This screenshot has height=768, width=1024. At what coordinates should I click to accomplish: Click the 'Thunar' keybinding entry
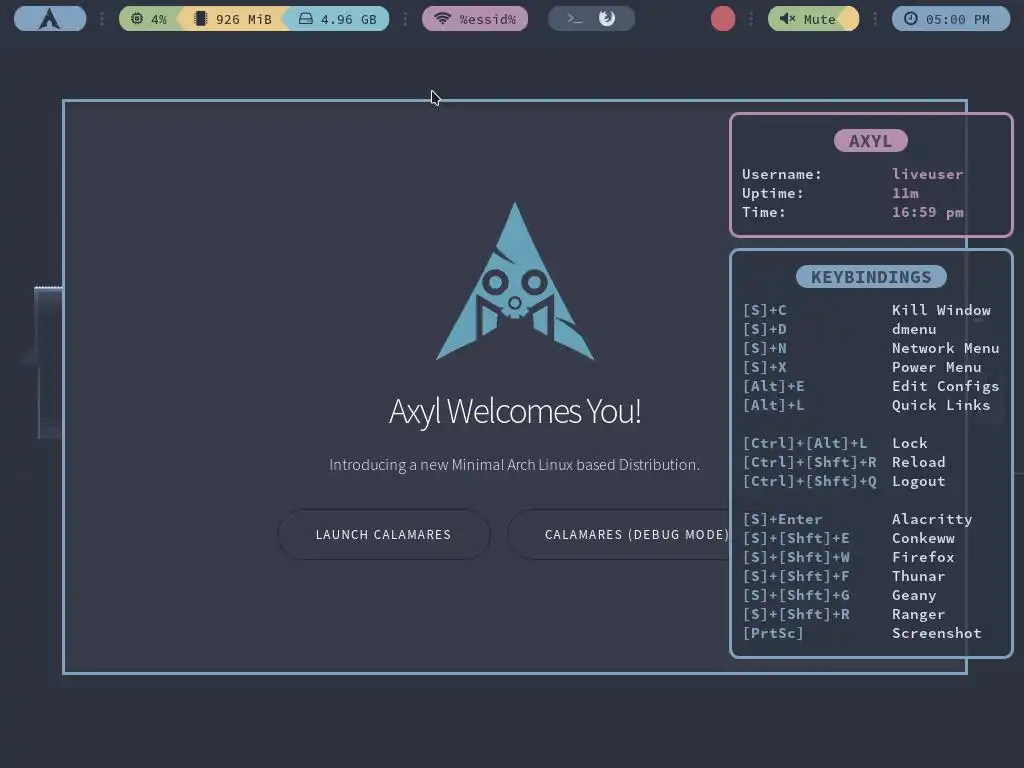[919, 576]
